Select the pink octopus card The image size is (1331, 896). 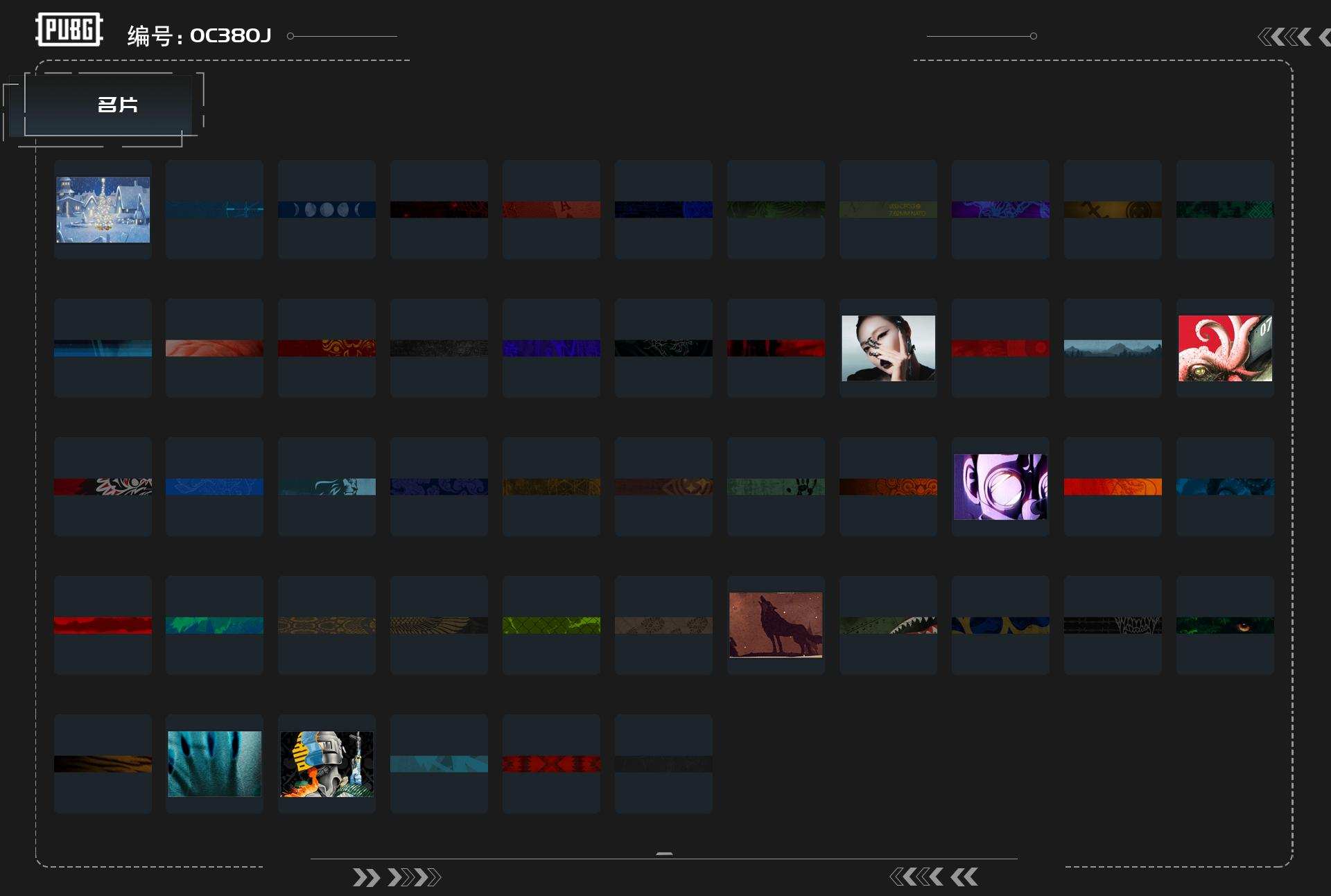[x=1225, y=348]
